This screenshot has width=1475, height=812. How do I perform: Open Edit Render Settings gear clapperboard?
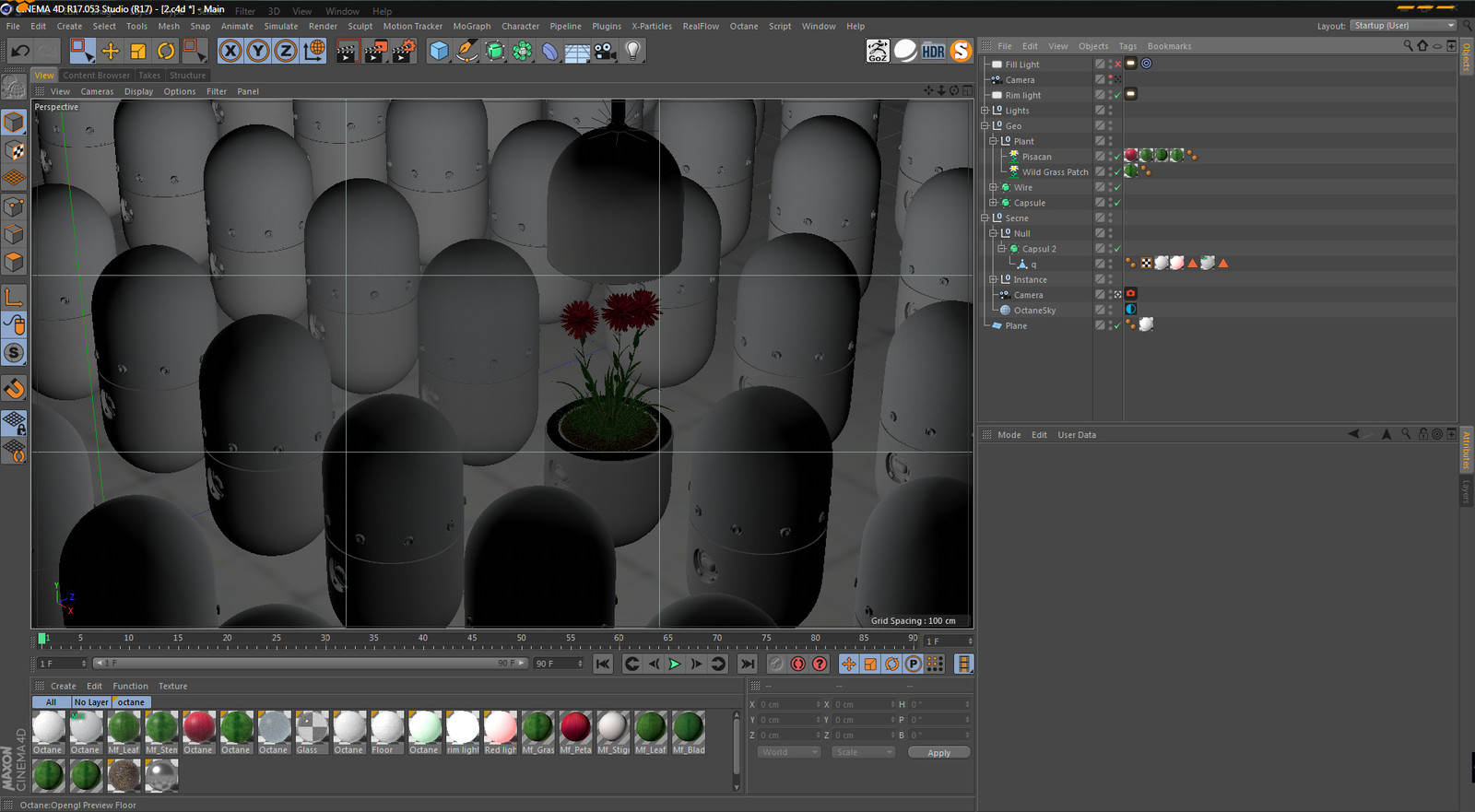[x=404, y=51]
